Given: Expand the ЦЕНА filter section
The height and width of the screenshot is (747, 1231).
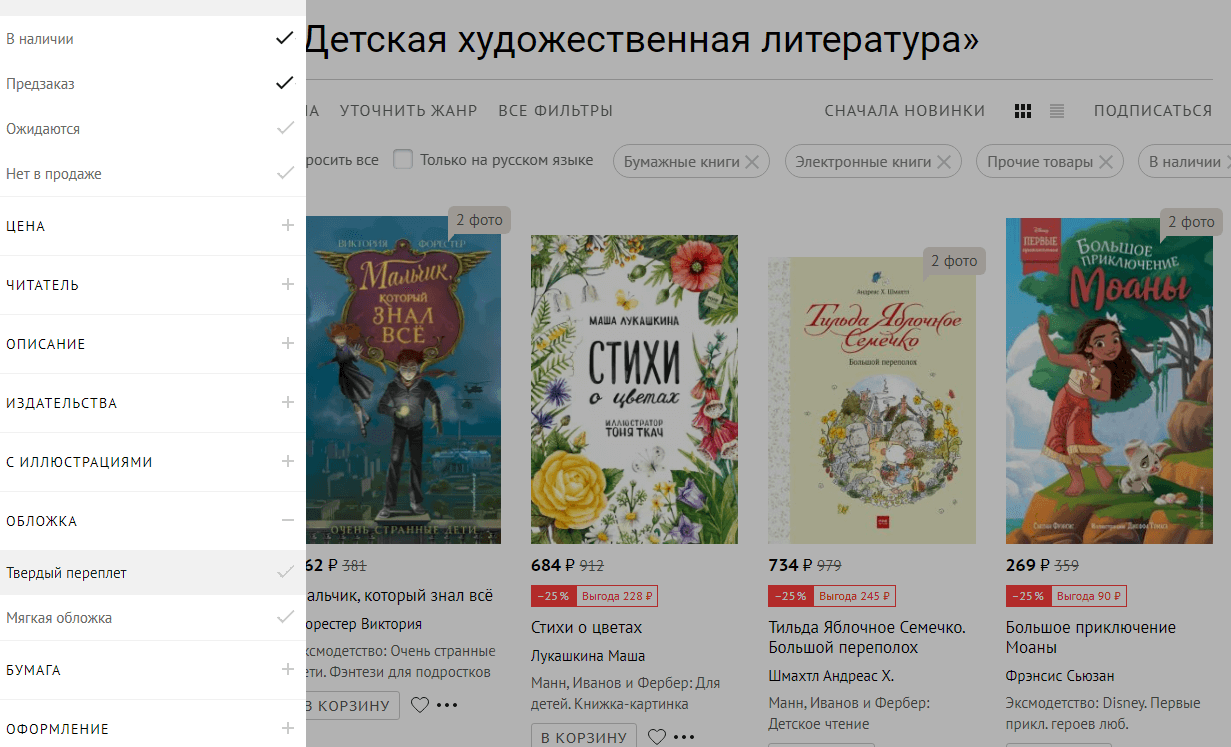Looking at the screenshot, I should point(153,226).
